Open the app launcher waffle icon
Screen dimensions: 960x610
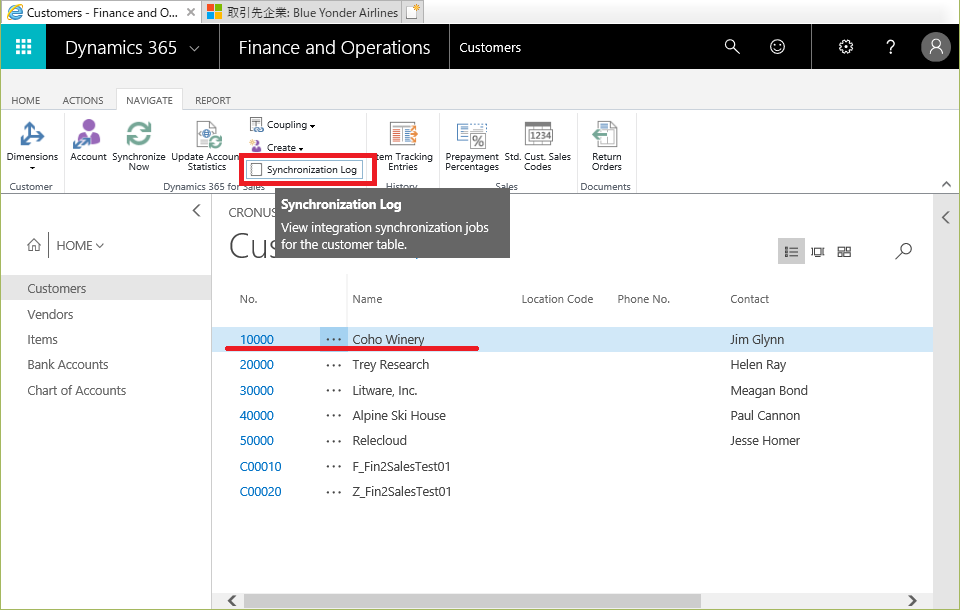click(x=23, y=47)
